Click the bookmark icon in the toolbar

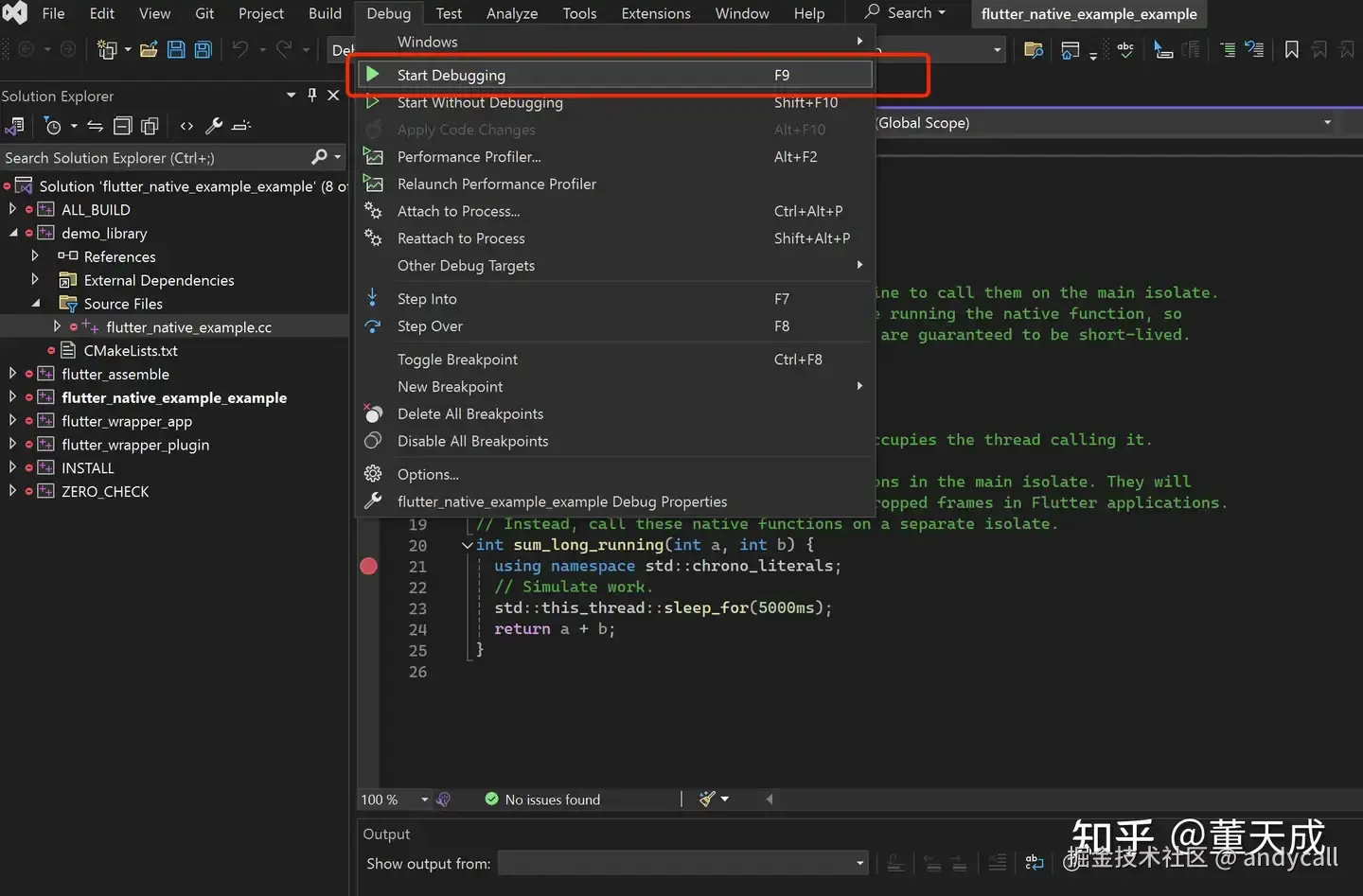coord(1291,49)
